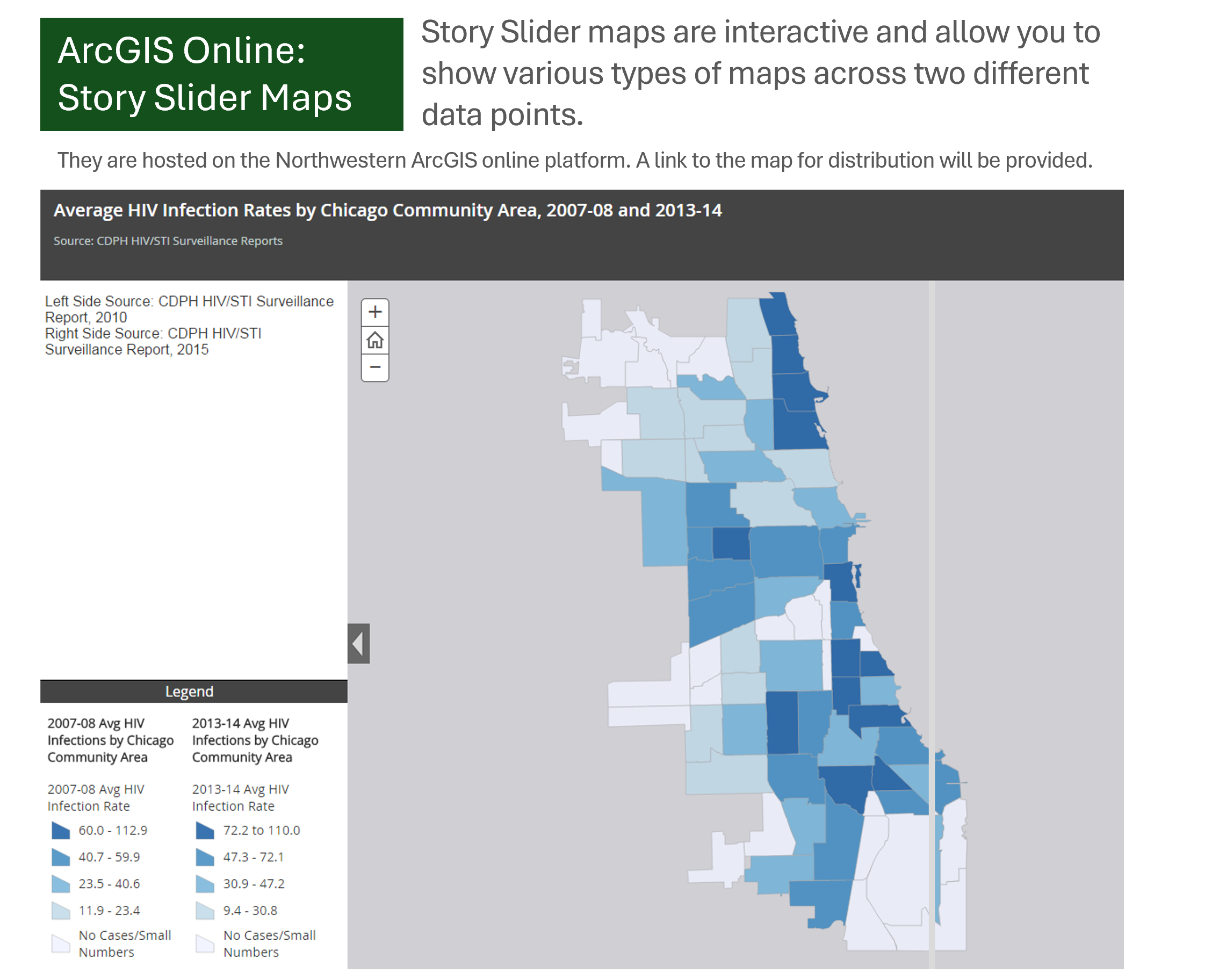Collapse the side panel with left arrow
The image size is (1219, 980).
(358, 644)
